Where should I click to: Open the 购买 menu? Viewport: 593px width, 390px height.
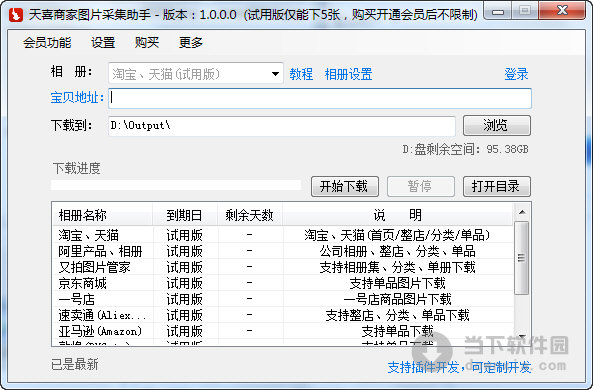(147, 42)
